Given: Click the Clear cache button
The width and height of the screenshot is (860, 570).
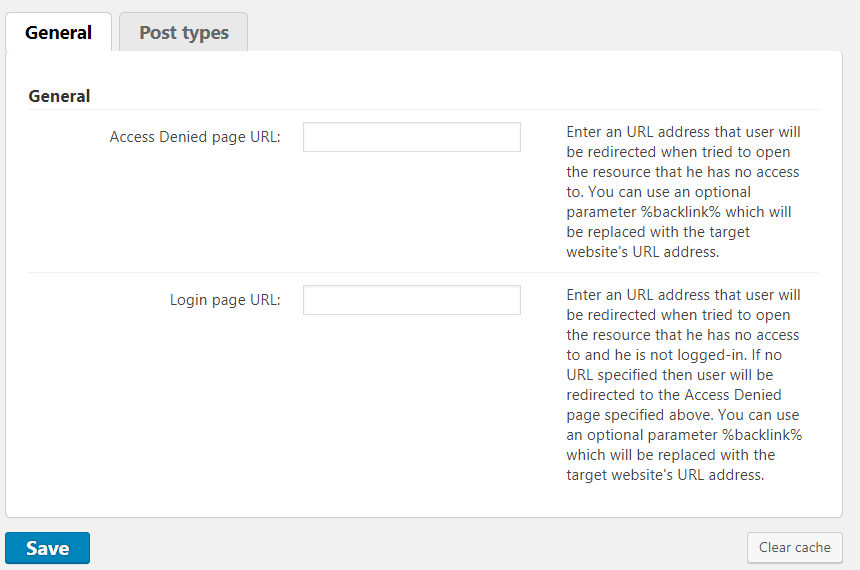Looking at the screenshot, I should coord(794,547).
